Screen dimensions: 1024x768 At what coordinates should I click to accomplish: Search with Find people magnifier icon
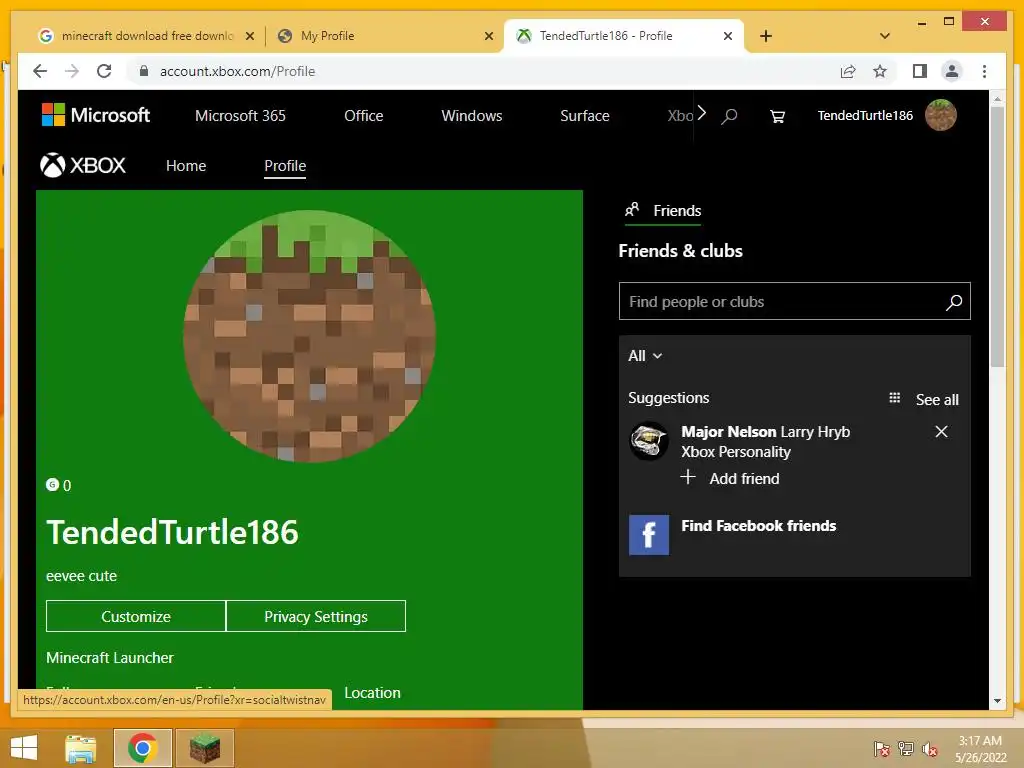pyautogui.click(x=953, y=302)
